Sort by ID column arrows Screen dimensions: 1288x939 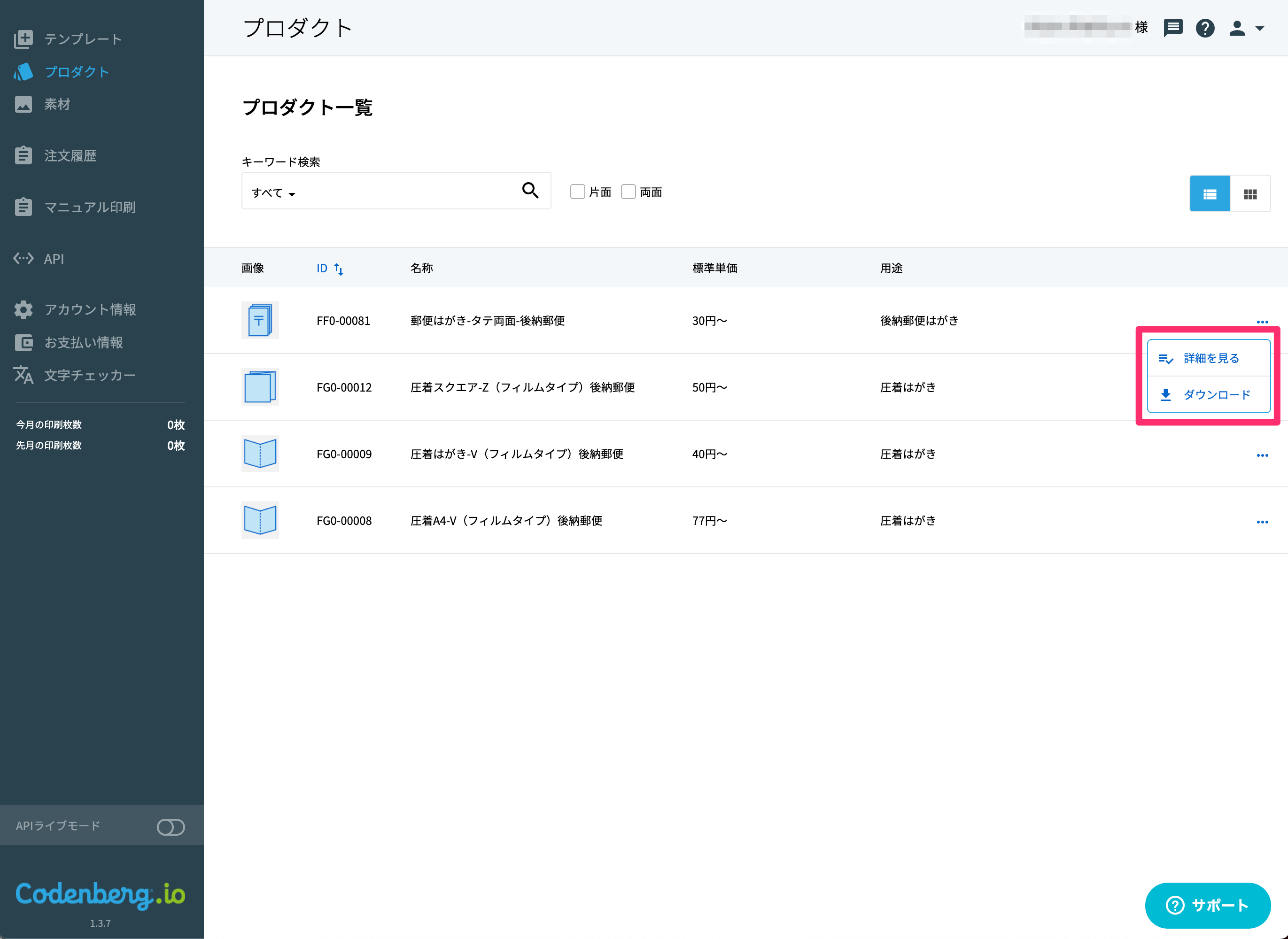[338, 269]
